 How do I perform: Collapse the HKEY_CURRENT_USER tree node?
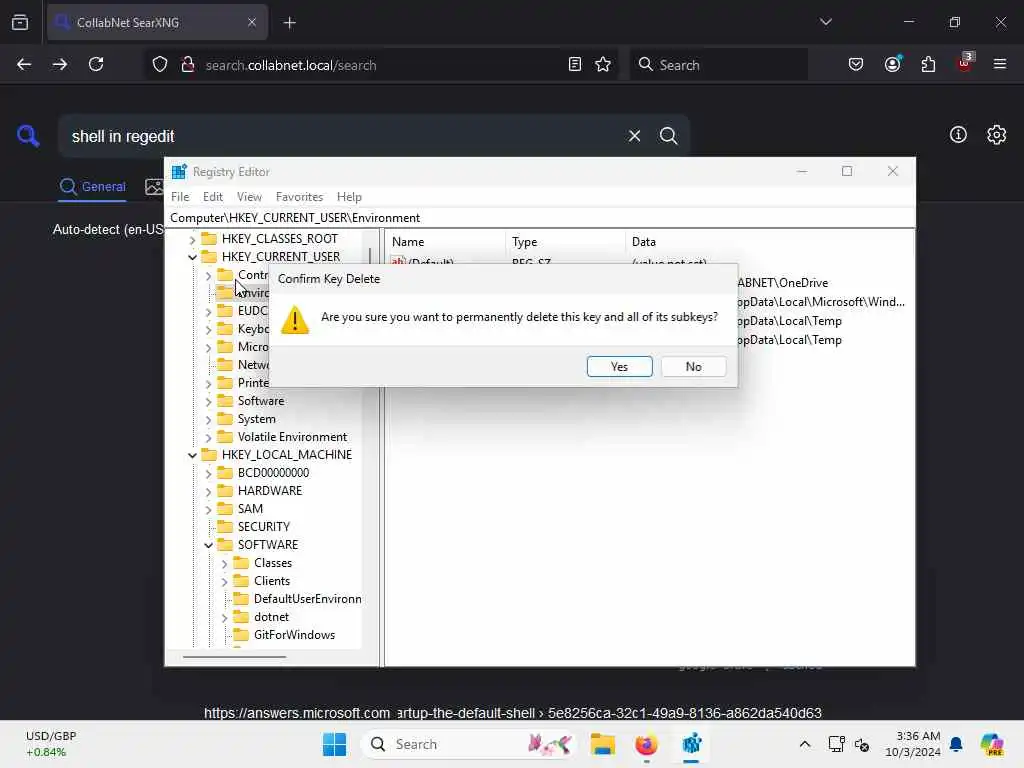pos(192,257)
